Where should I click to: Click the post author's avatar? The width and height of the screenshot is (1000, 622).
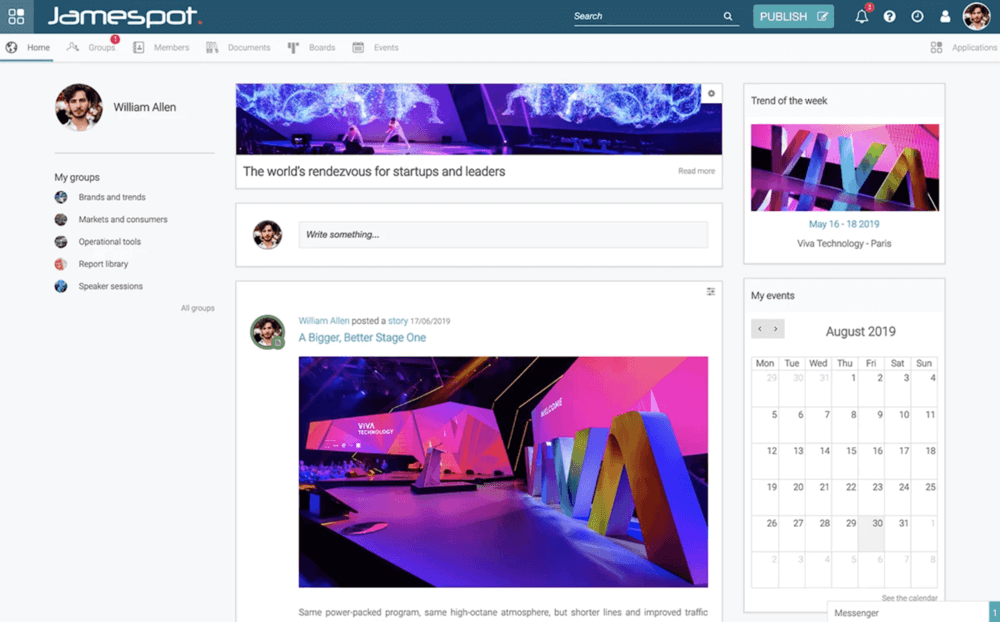pyautogui.click(x=267, y=332)
